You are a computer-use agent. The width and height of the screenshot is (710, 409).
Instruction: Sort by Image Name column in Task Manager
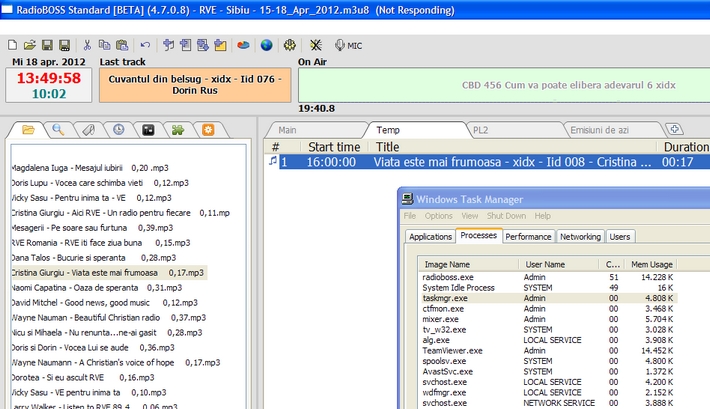point(468,265)
